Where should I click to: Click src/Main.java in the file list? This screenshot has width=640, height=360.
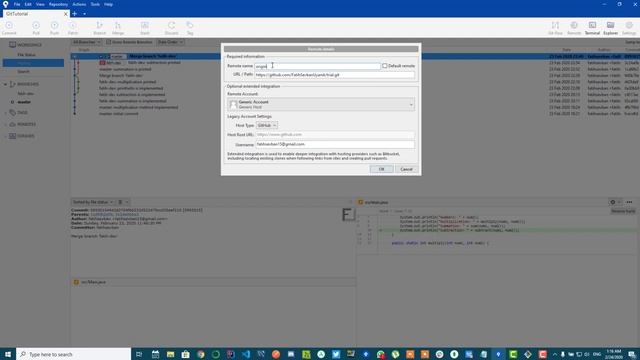(93, 282)
